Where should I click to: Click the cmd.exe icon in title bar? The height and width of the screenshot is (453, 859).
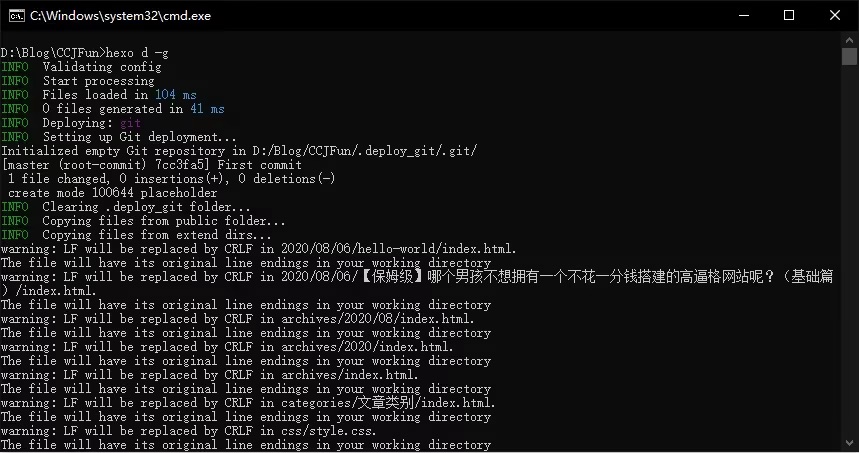point(15,16)
